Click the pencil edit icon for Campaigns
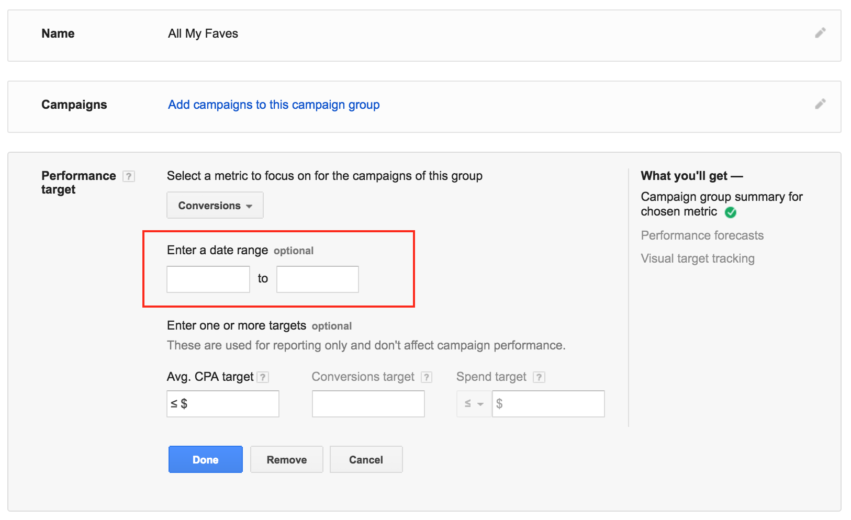 click(x=820, y=104)
